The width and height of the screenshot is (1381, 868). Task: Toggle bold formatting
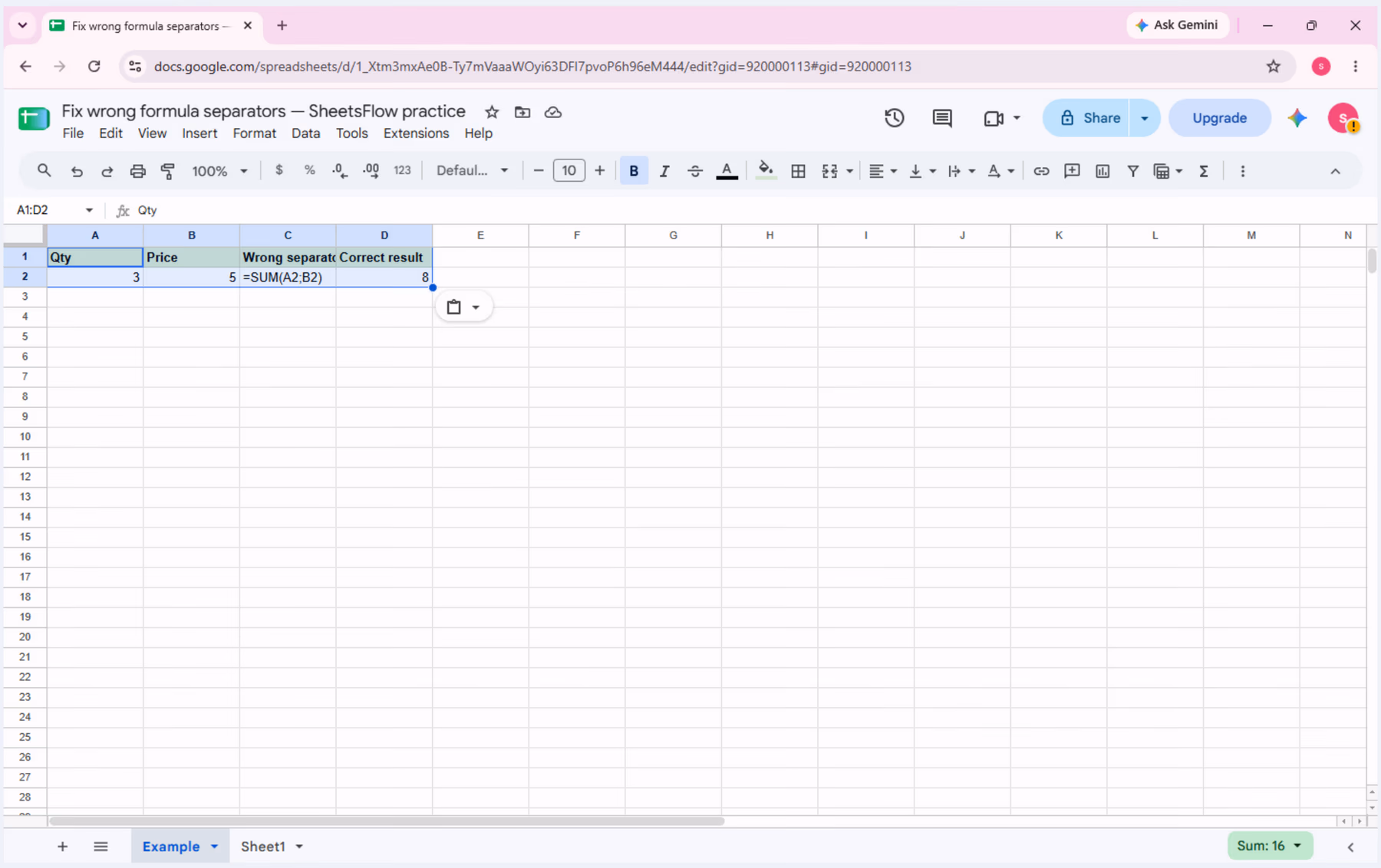(634, 171)
